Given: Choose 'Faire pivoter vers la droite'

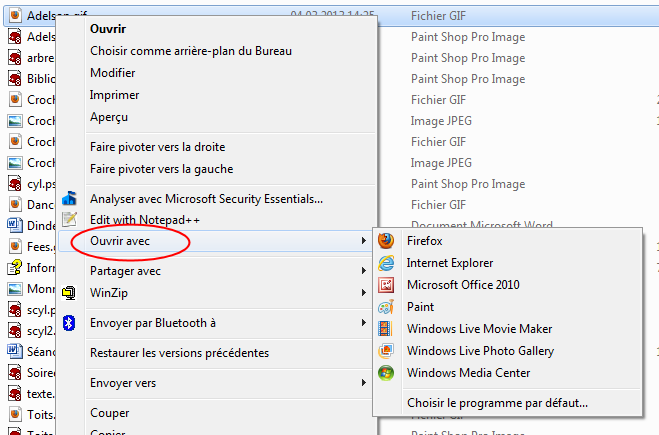Looking at the screenshot, I should (x=157, y=147).
